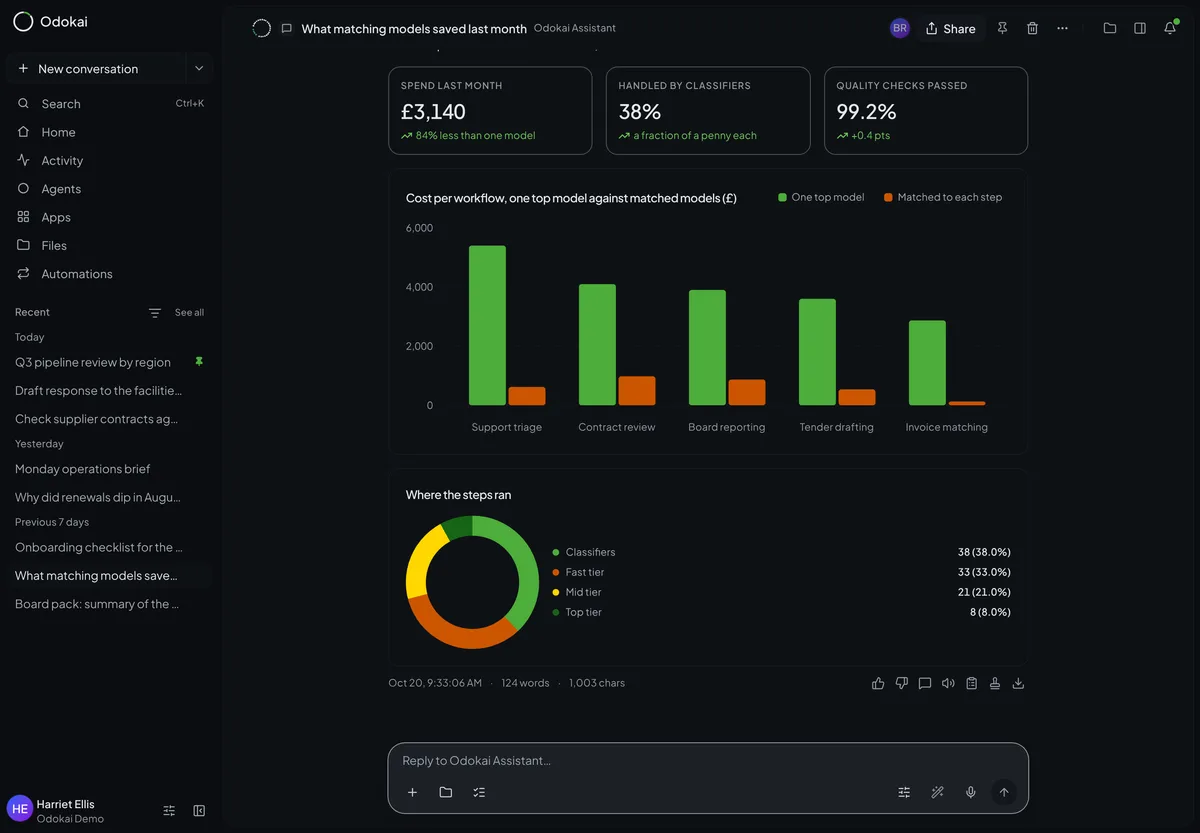This screenshot has height=833, width=1200.
Task: Copy the response using the clipboard icon
Action: 971,683
